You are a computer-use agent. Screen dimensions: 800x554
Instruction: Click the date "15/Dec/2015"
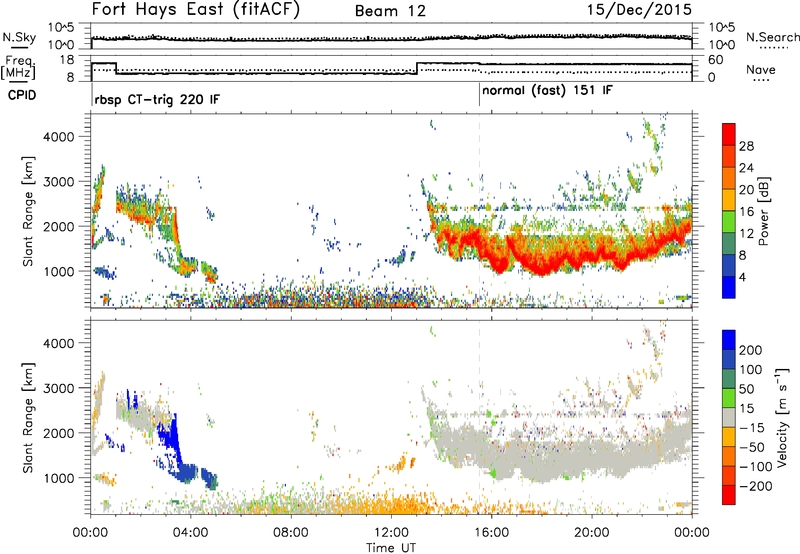pos(639,9)
